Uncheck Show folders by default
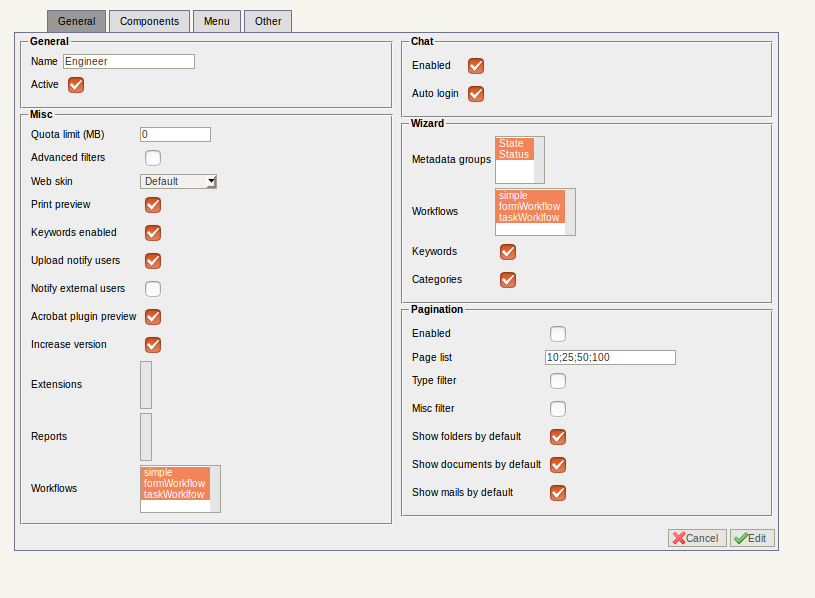The width and height of the screenshot is (815, 598). [x=557, y=437]
